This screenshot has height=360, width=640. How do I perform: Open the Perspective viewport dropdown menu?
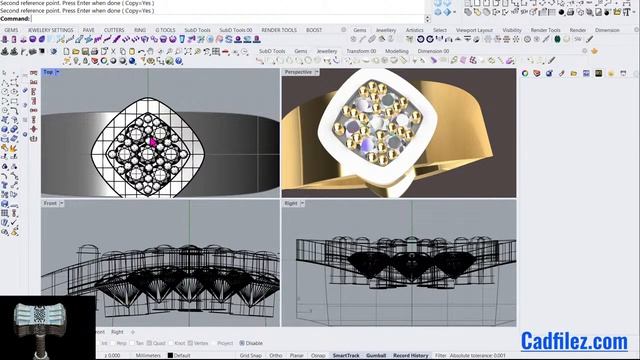click(317, 72)
